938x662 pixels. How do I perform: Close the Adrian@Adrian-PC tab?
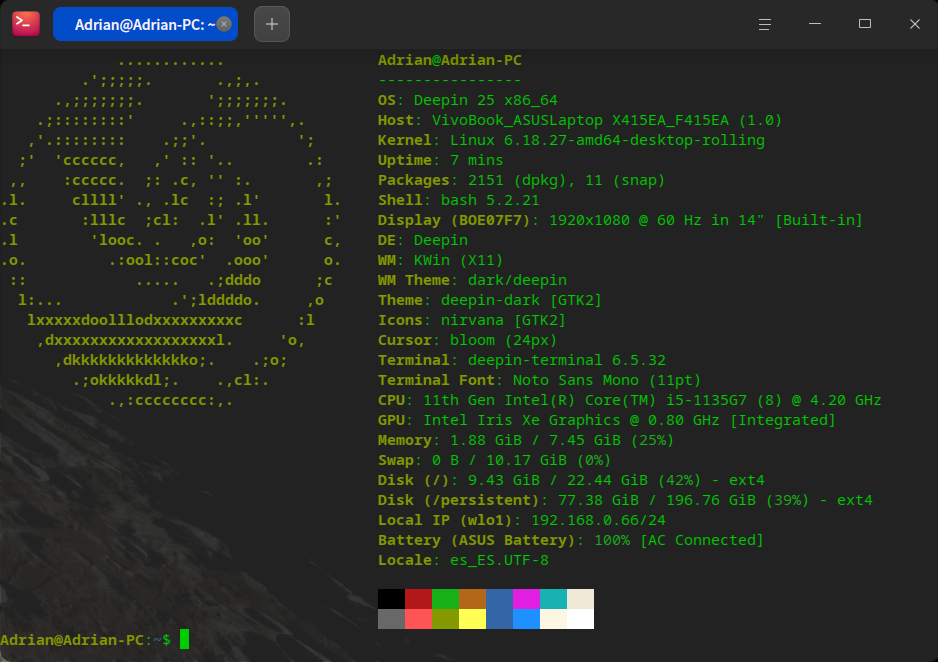(x=224, y=24)
